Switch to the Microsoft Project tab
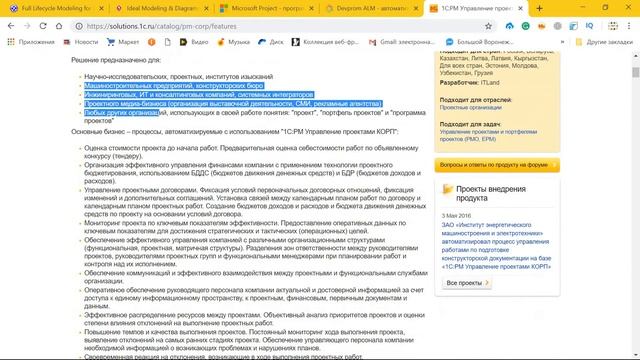Viewport: 640px width, 360px height. (x=266, y=8)
